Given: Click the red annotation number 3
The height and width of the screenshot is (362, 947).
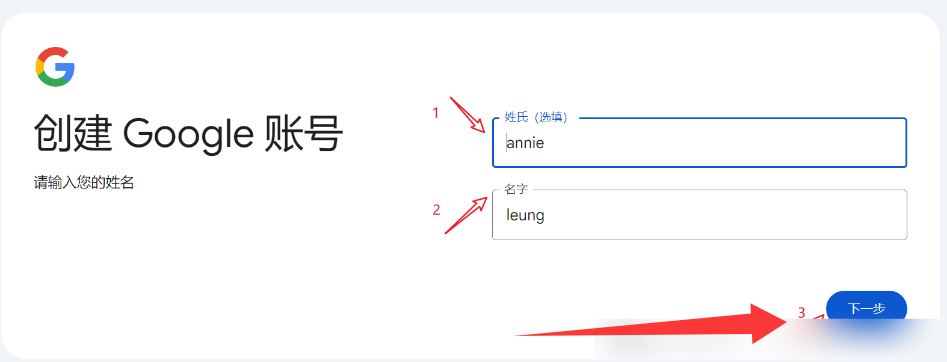Looking at the screenshot, I should coord(801,312).
